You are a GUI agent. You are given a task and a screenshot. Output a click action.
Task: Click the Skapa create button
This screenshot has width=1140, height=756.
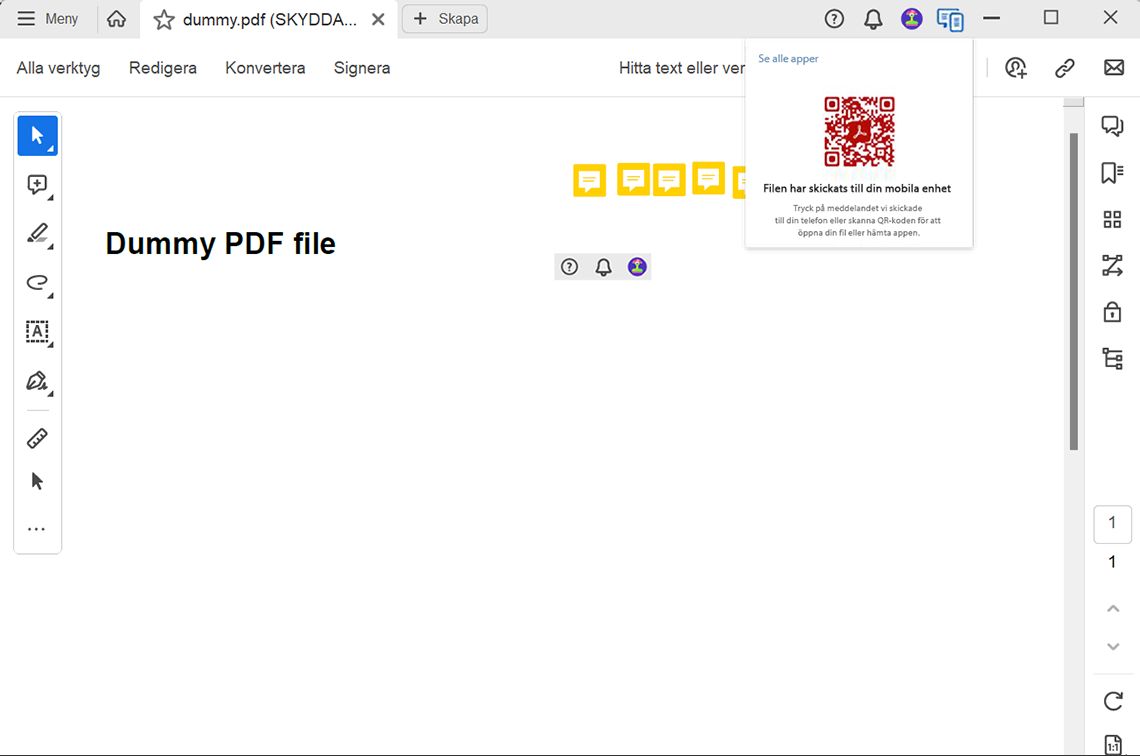(445, 19)
